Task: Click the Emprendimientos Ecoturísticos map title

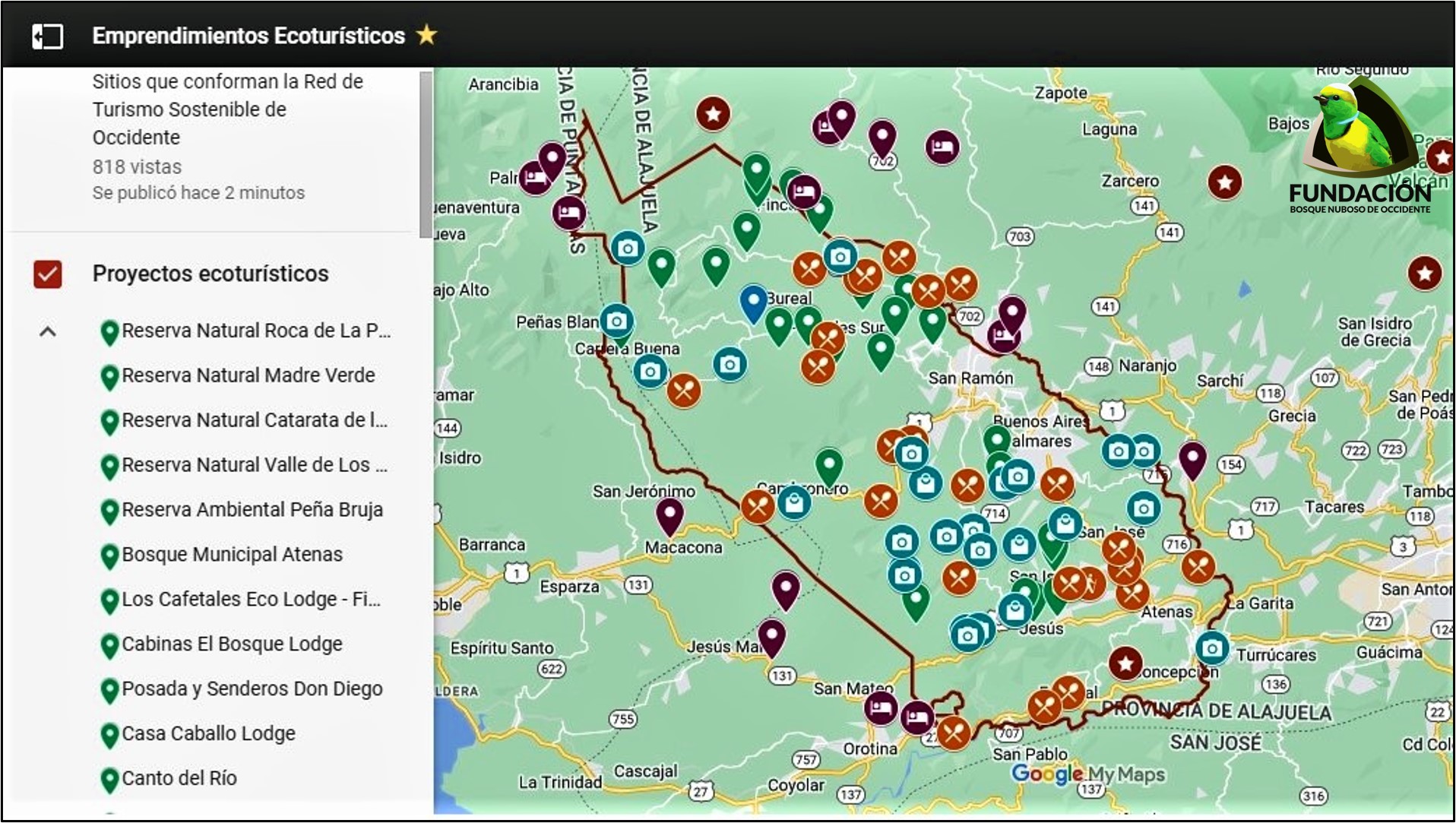Action: 248,36
